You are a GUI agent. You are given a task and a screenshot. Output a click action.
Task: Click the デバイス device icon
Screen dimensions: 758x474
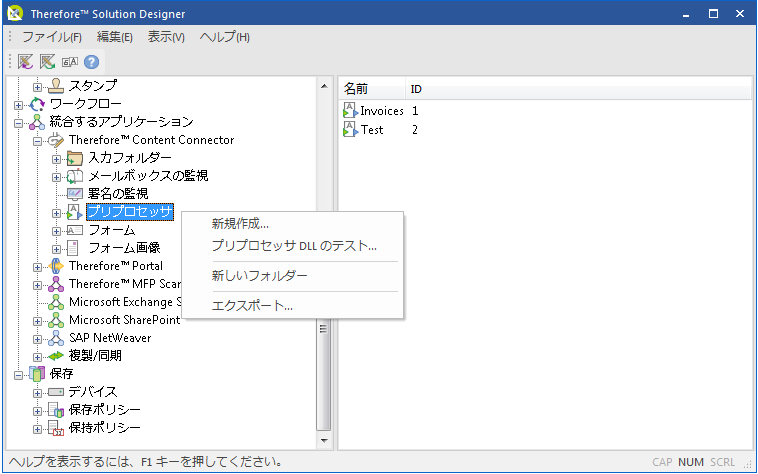56,392
